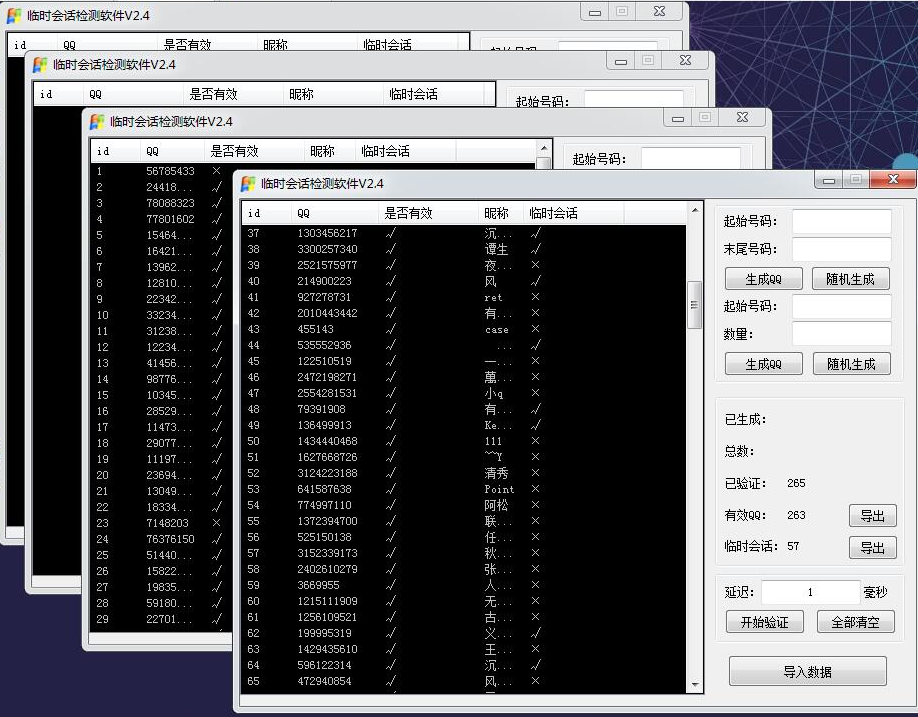Screen dimensions: 918x717
Task: Click 随机生成 in the upper generation section
Action: [x=850, y=278]
